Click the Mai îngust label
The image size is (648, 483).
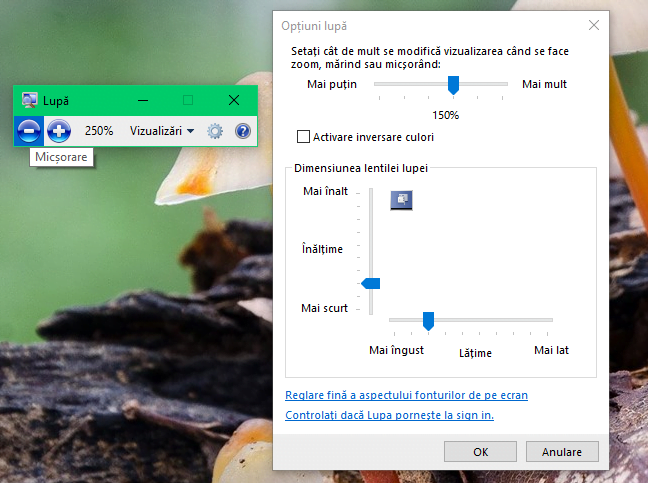[396, 350]
